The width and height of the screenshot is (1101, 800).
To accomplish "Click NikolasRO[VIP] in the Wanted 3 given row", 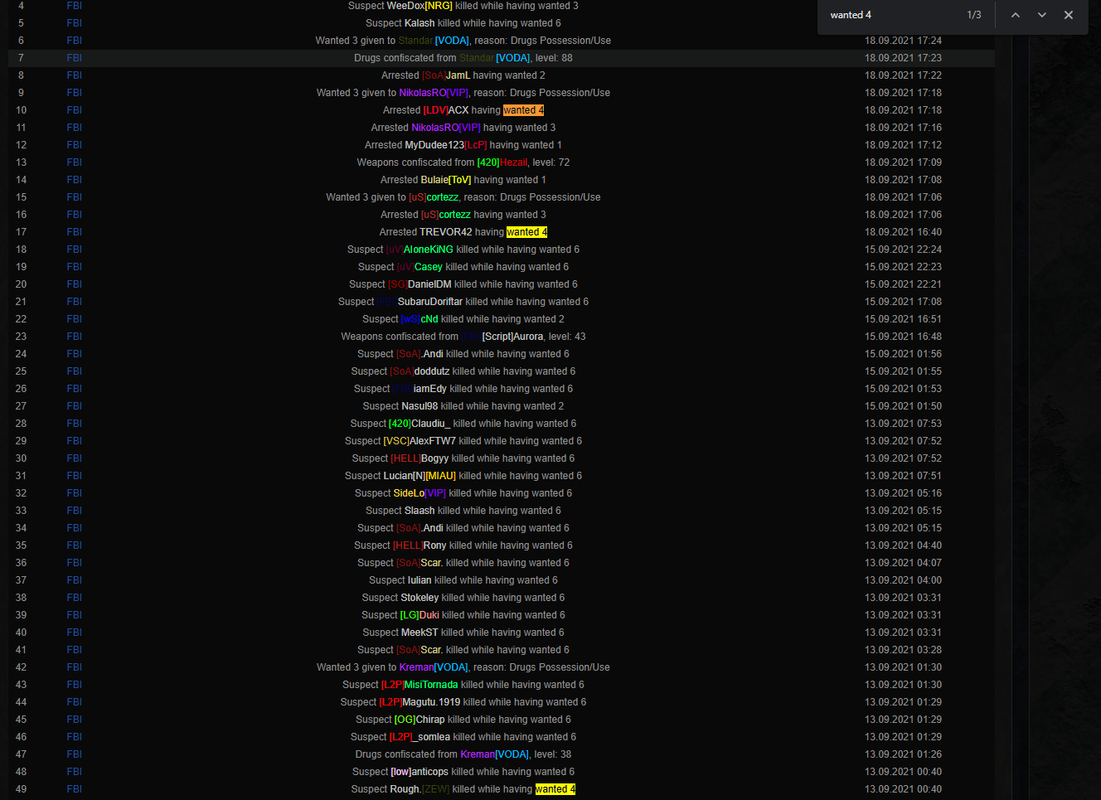I will 433,93.
